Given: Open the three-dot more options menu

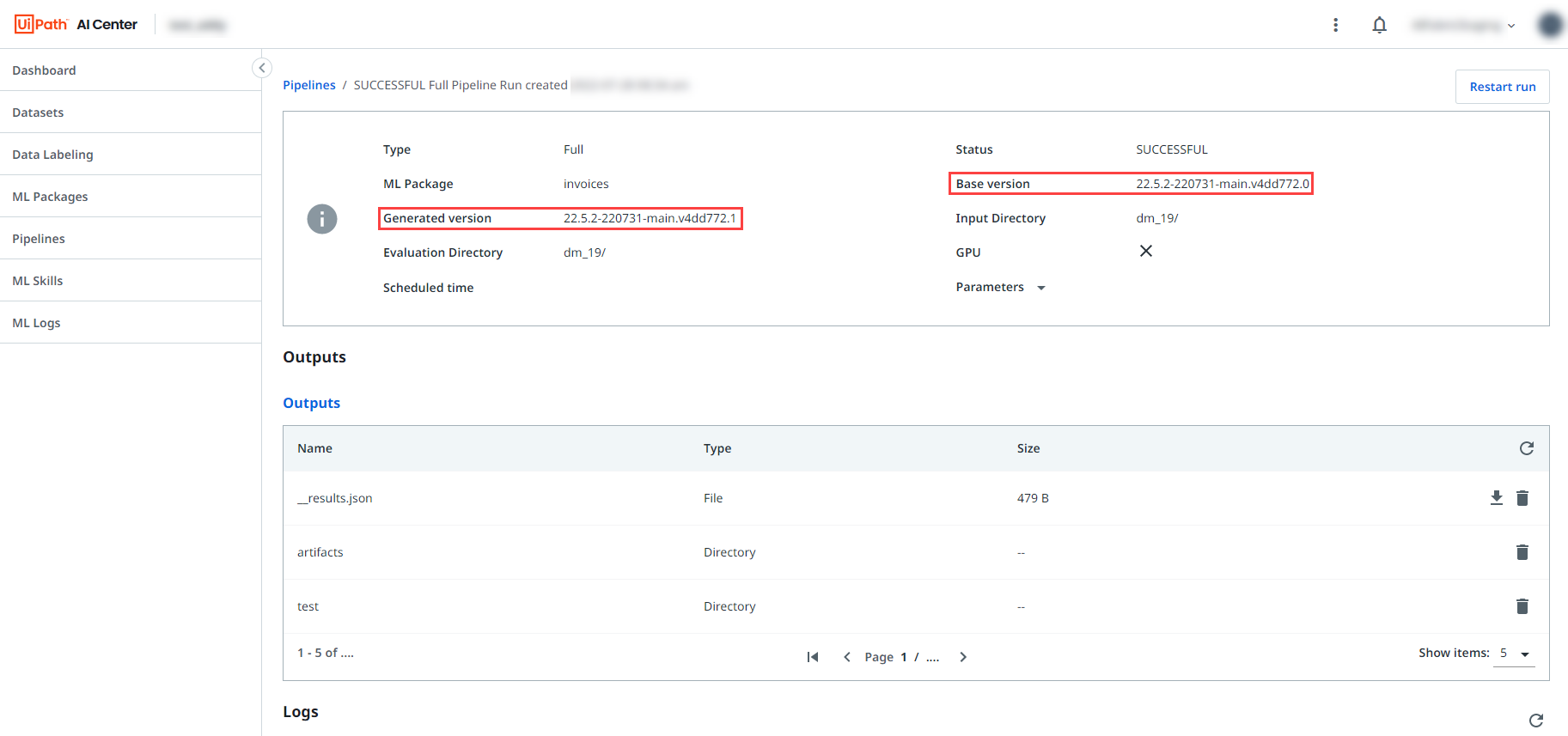Looking at the screenshot, I should pos(1335,25).
